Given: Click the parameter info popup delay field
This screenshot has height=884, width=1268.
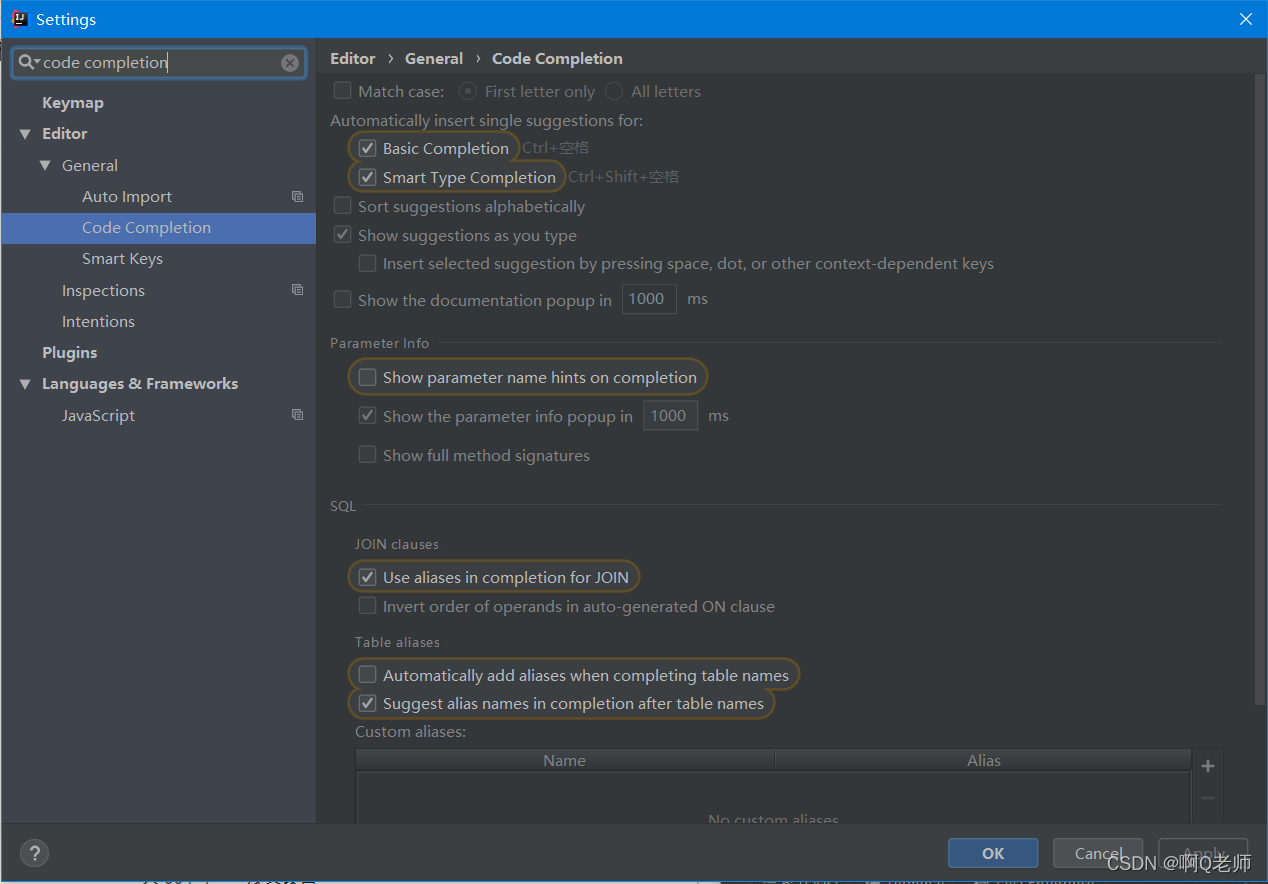Looking at the screenshot, I should 670,416.
